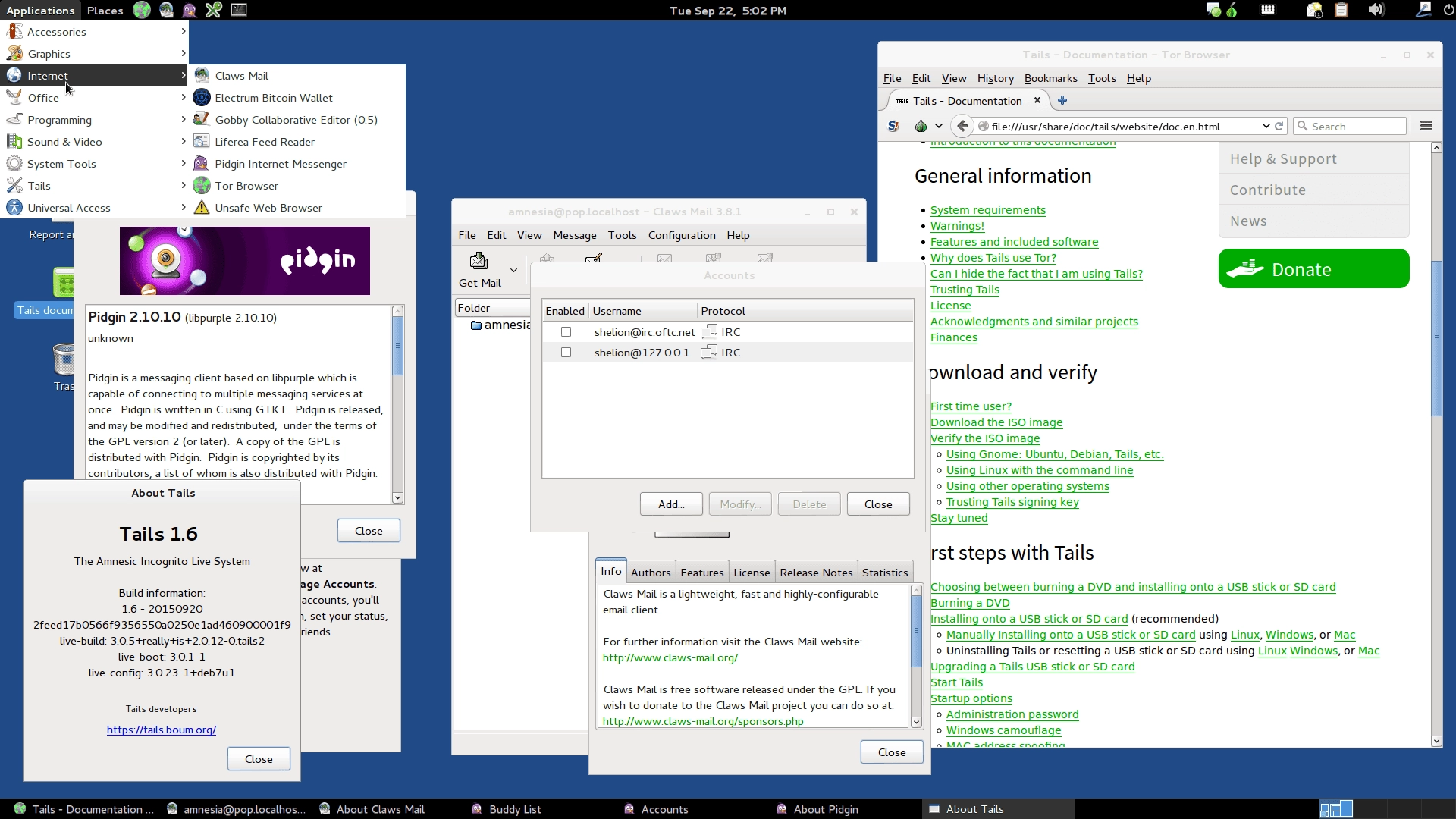Click the Tor Browser Search field
1456x819 pixels.
click(x=1351, y=126)
